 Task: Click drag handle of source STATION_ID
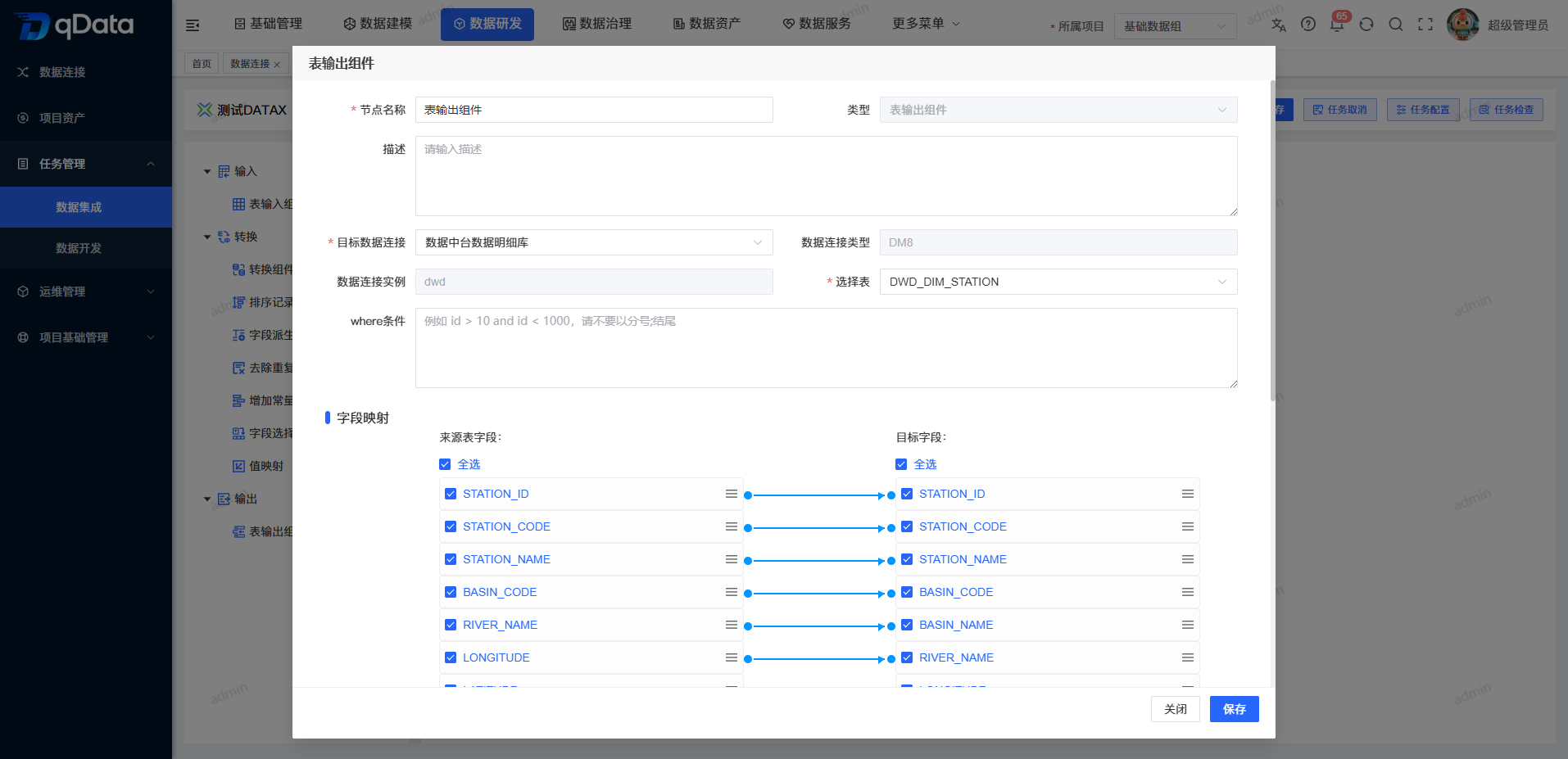point(732,494)
